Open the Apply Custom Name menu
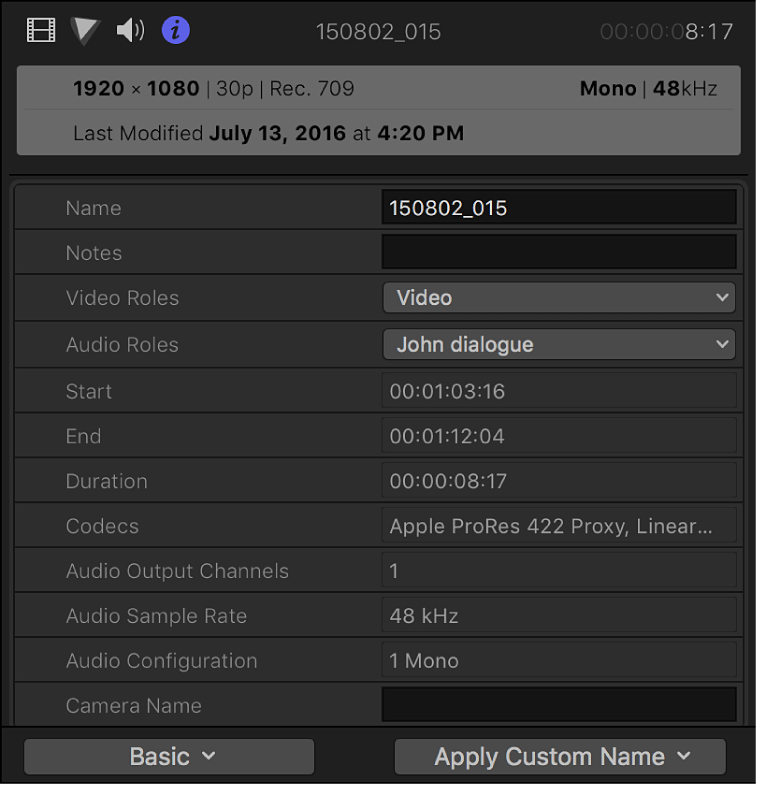This screenshot has height=785, width=758. click(x=560, y=757)
